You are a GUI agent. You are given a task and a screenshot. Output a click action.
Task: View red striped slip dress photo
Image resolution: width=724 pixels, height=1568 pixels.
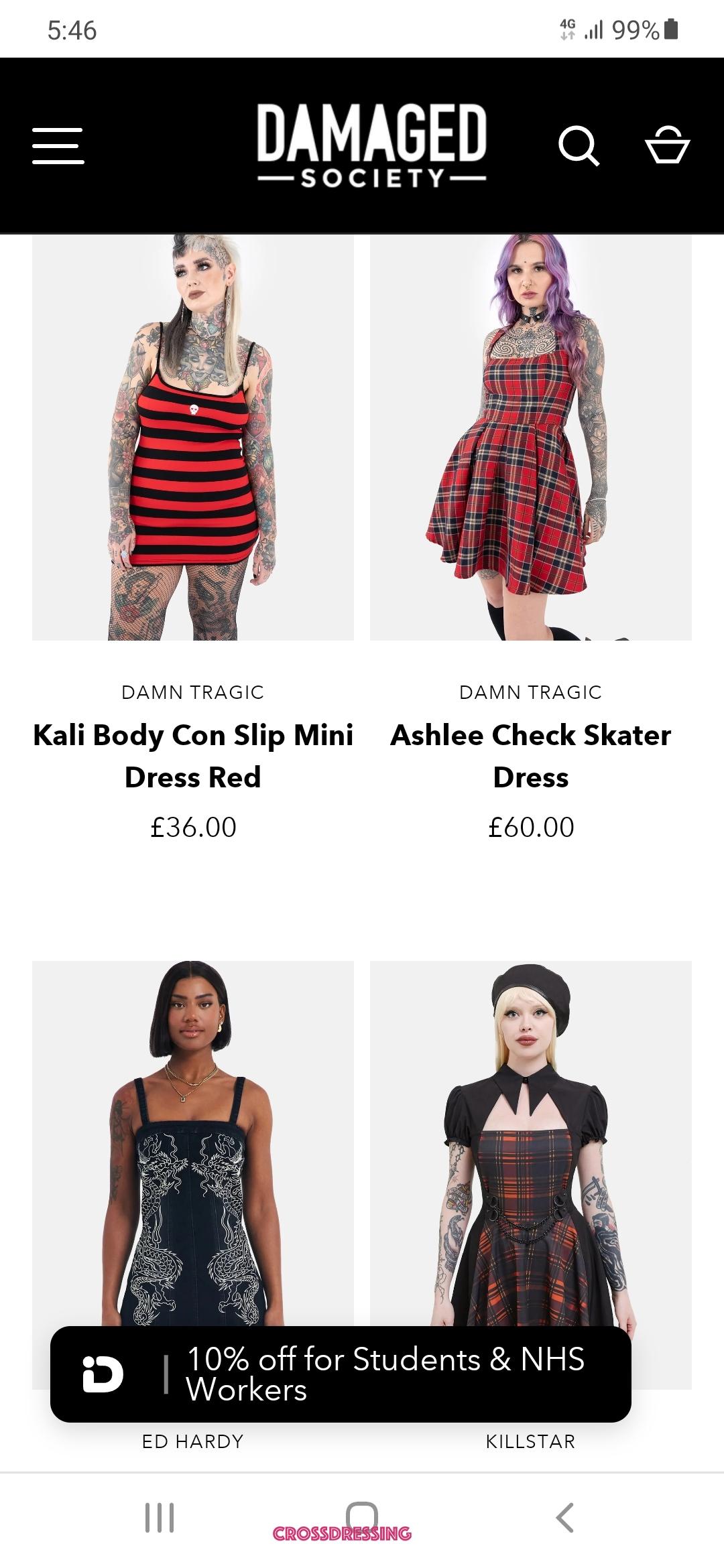(x=193, y=437)
